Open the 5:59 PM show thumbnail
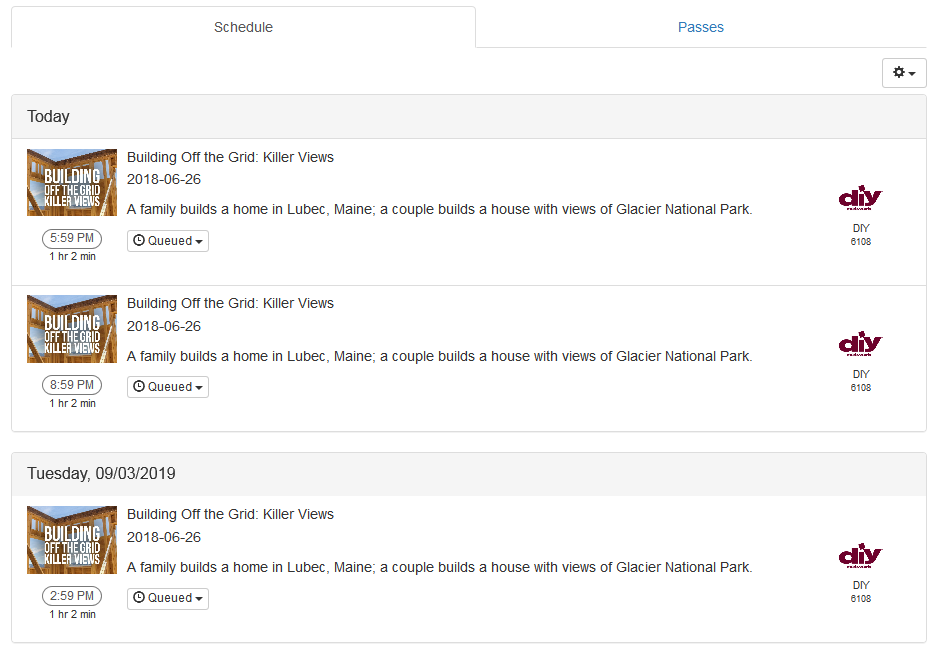Viewport: 938px width, 661px height. [x=72, y=183]
